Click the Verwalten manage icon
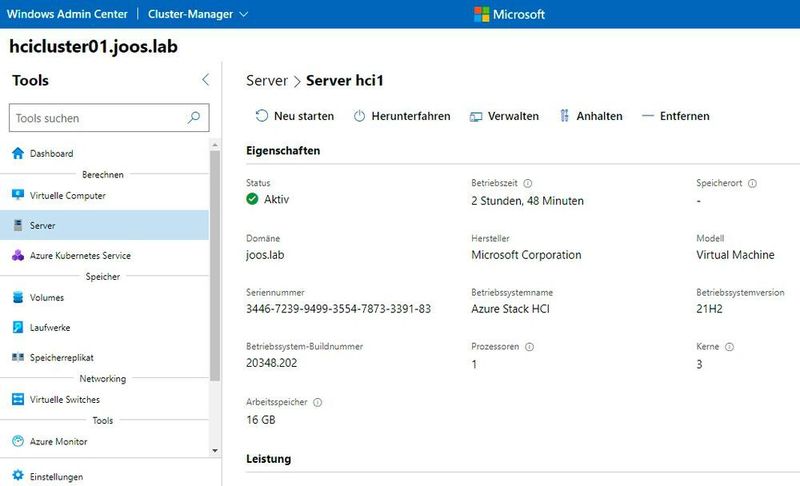The height and width of the screenshot is (486, 800). tap(476, 117)
